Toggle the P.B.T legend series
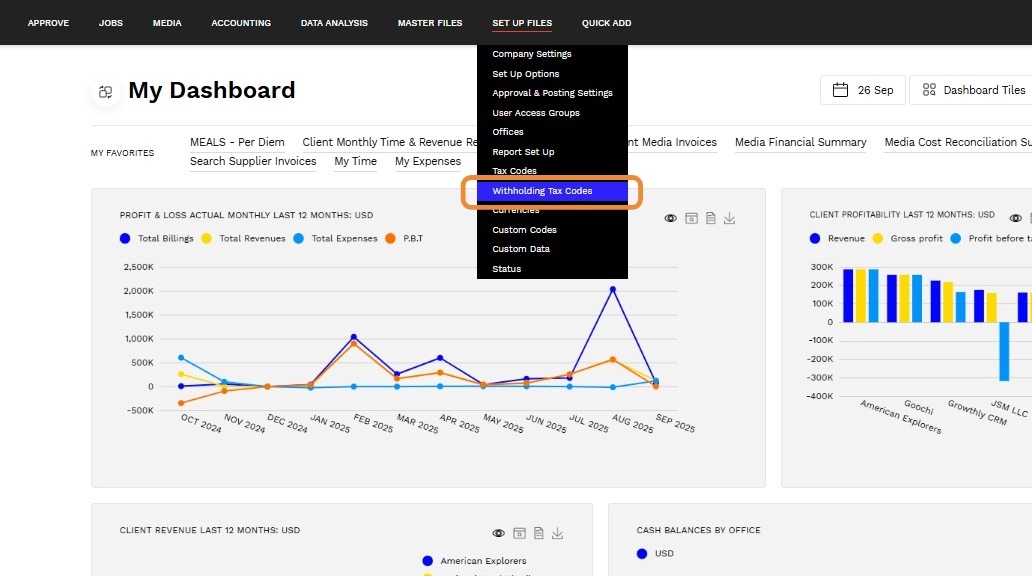 [x=404, y=238]
